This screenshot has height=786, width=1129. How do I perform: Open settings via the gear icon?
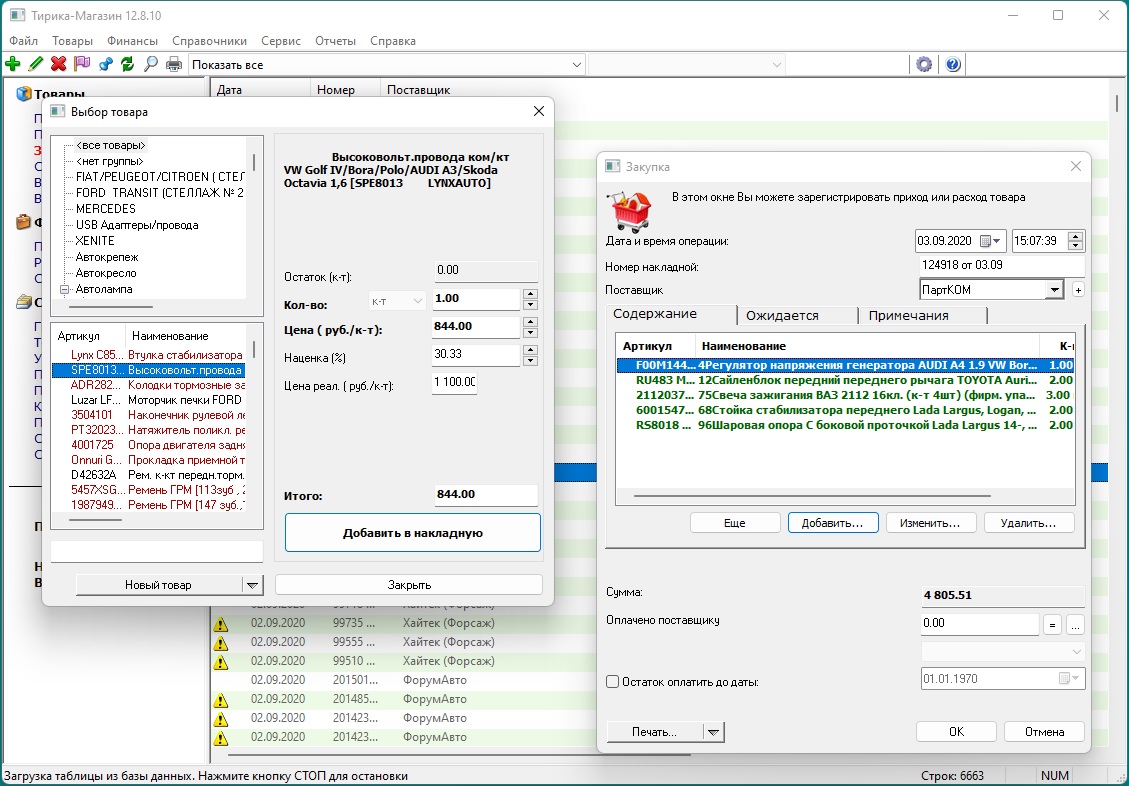coord(924,64)
